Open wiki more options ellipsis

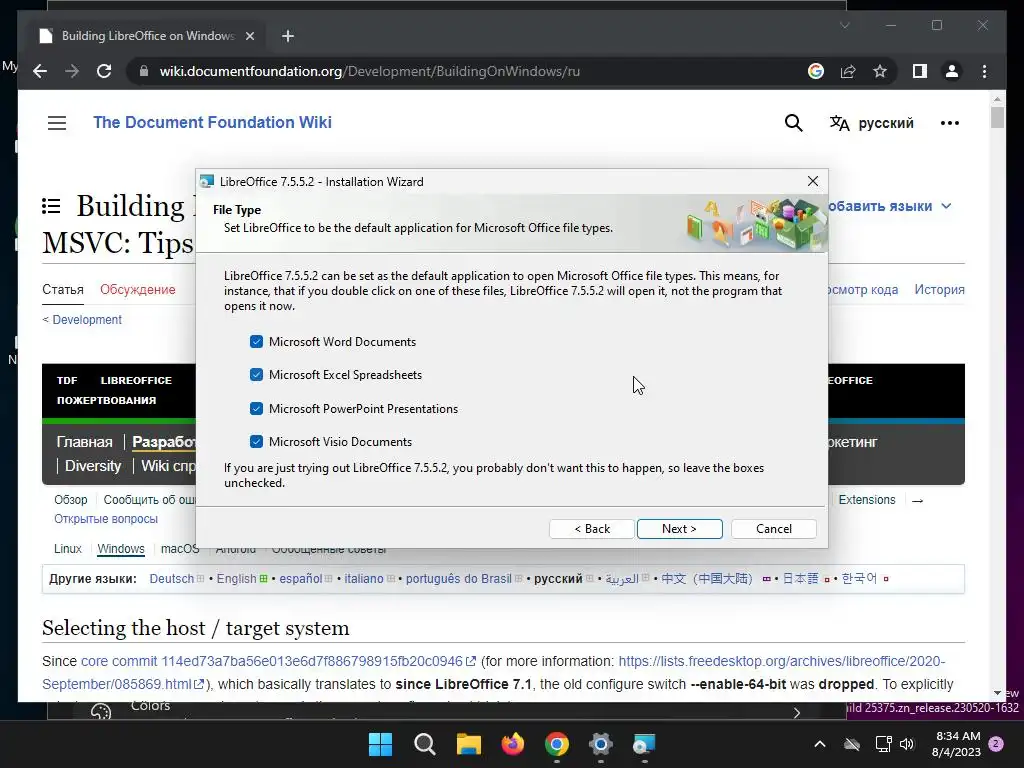click(x=950, y=123)
